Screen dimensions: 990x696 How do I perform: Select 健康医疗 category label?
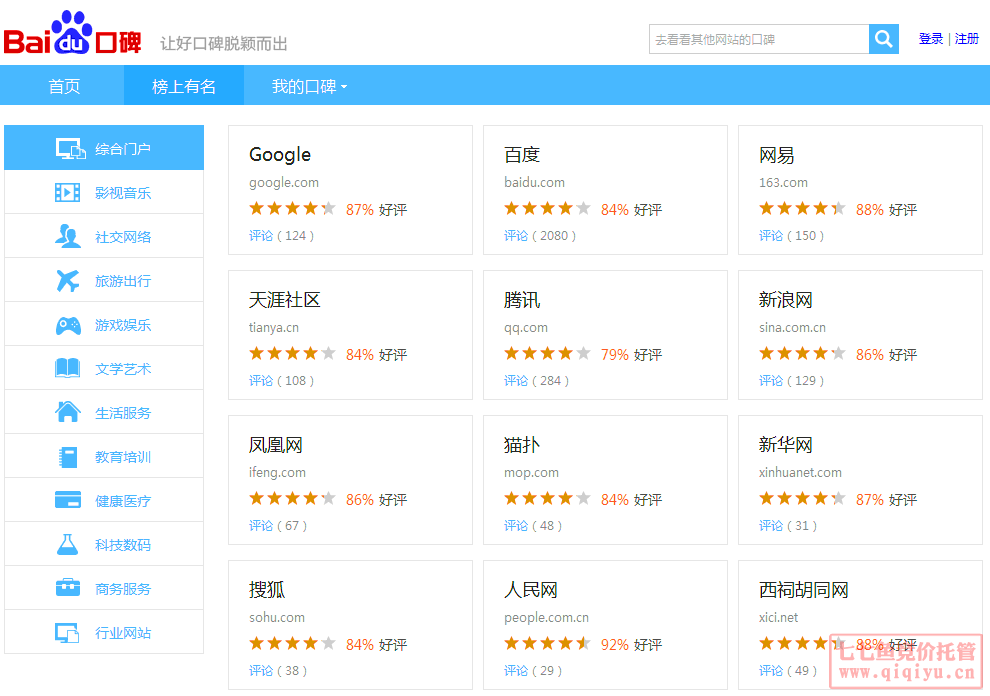click(x=122, y=501)
